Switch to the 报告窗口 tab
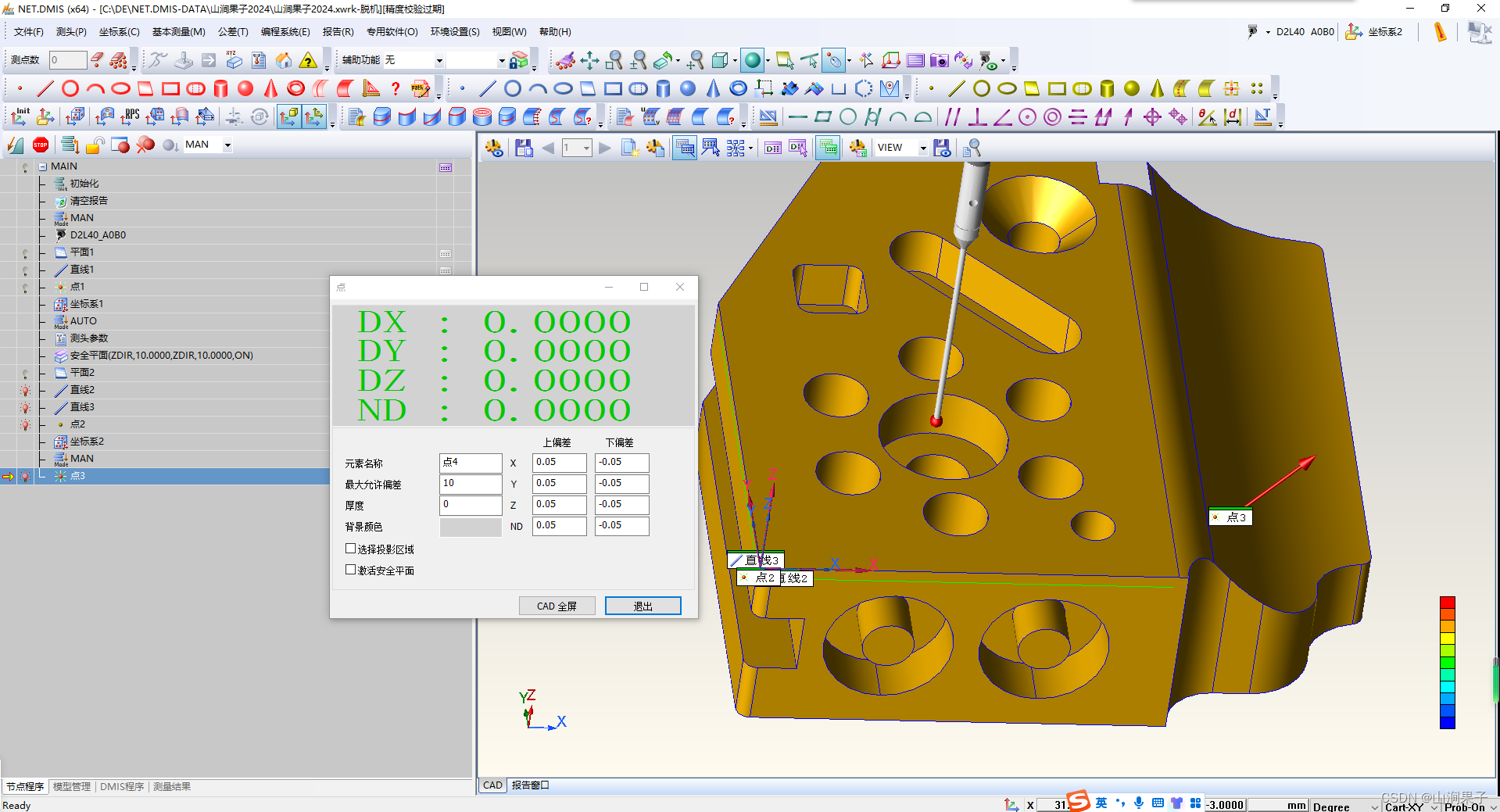1500x812 pixels. click(x=531, y=785)
